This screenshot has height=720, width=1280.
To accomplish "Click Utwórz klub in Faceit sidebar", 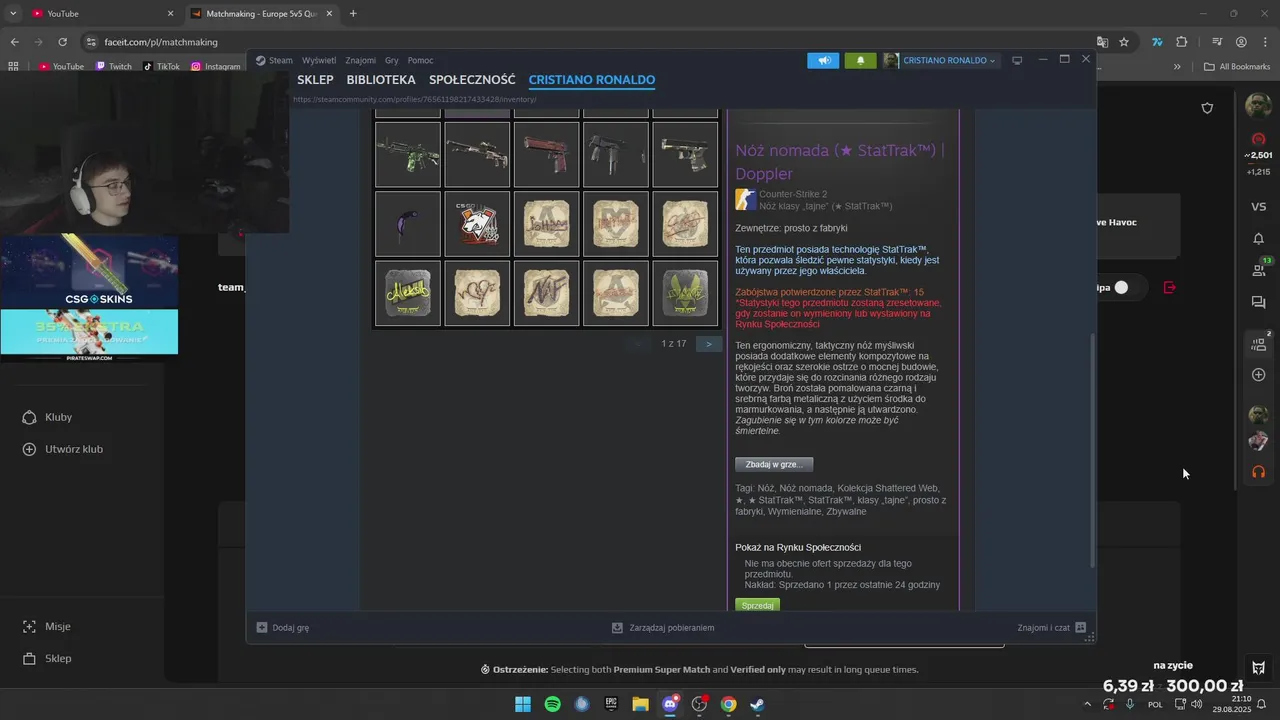I will click(x=63, y=449).
